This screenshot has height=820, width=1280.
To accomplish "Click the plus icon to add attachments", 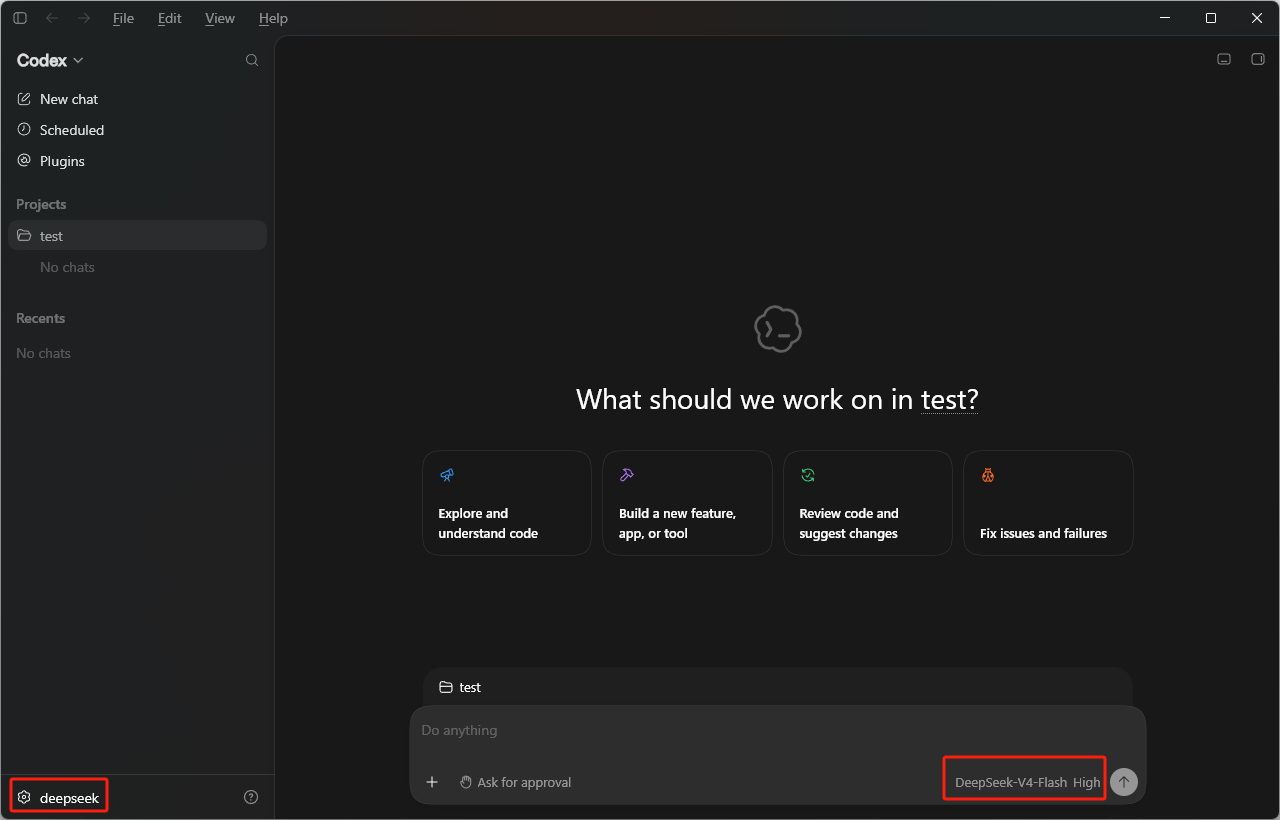I will coord(432,782).
